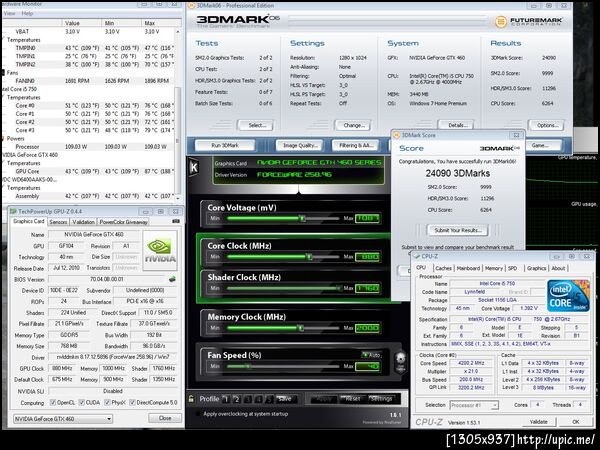
Task: Toggle CUDA checkbox in GPU-Z
Action: pyautogui.click(x=82, y=403)
